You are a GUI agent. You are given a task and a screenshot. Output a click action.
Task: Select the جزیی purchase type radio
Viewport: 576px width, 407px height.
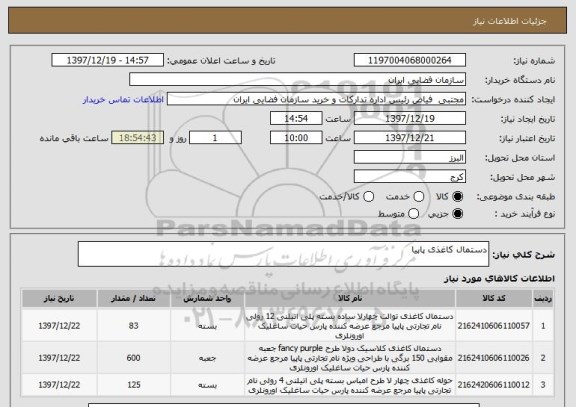click(x=457, y=214)
